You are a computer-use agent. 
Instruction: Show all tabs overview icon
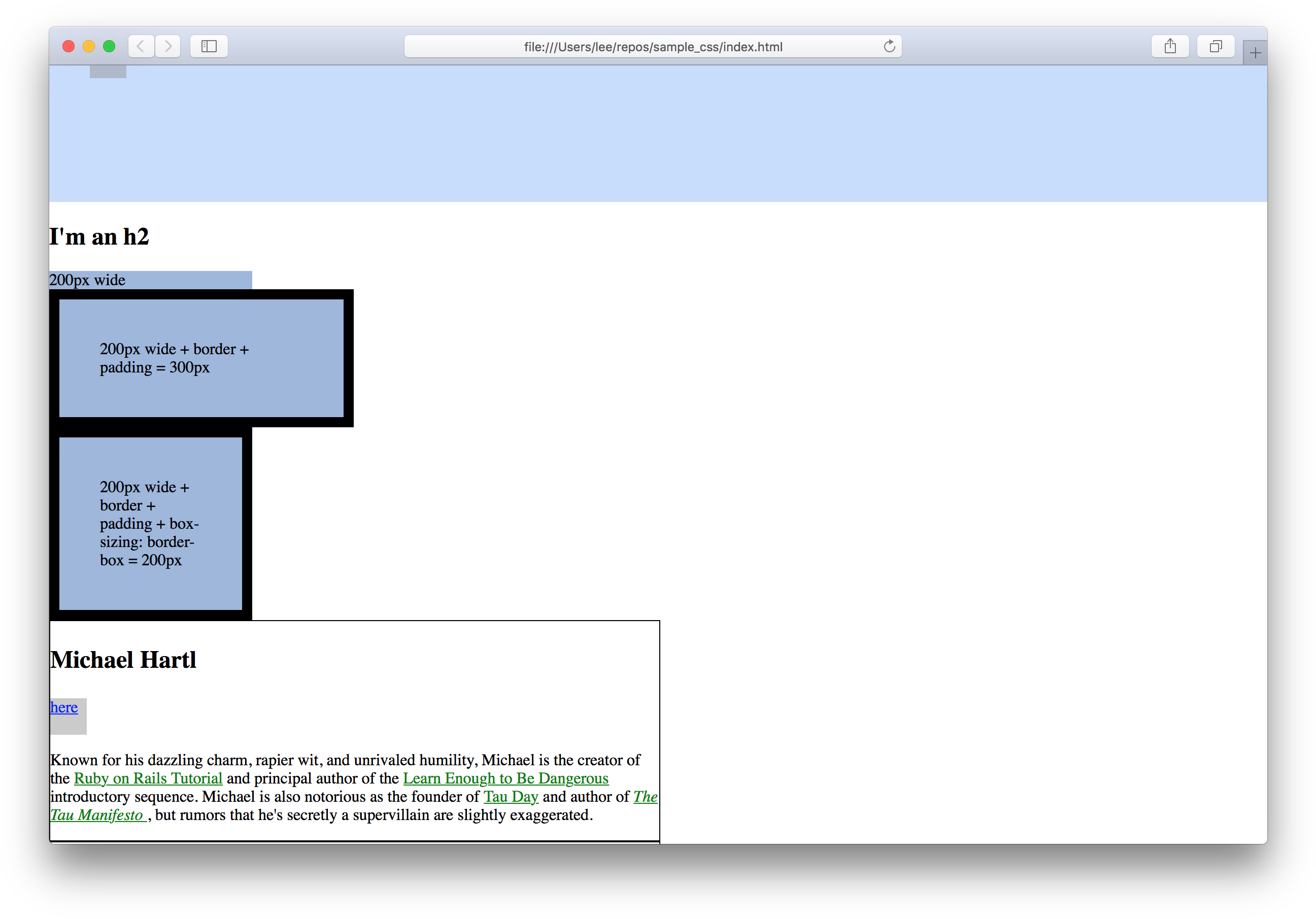(x=1216, y=46)
